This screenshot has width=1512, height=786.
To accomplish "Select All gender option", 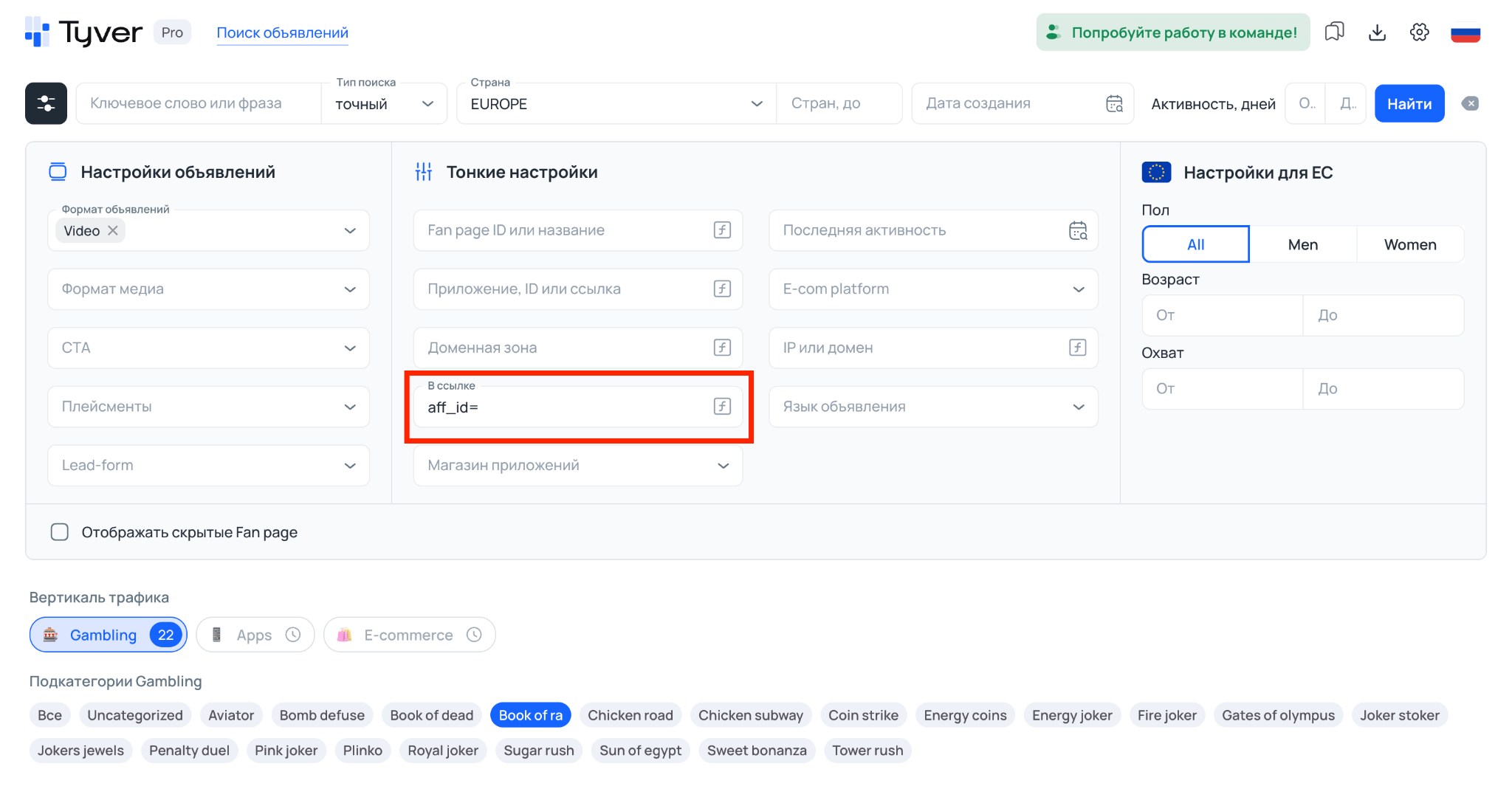I will pyautogui.click(x=1195, y=244).
